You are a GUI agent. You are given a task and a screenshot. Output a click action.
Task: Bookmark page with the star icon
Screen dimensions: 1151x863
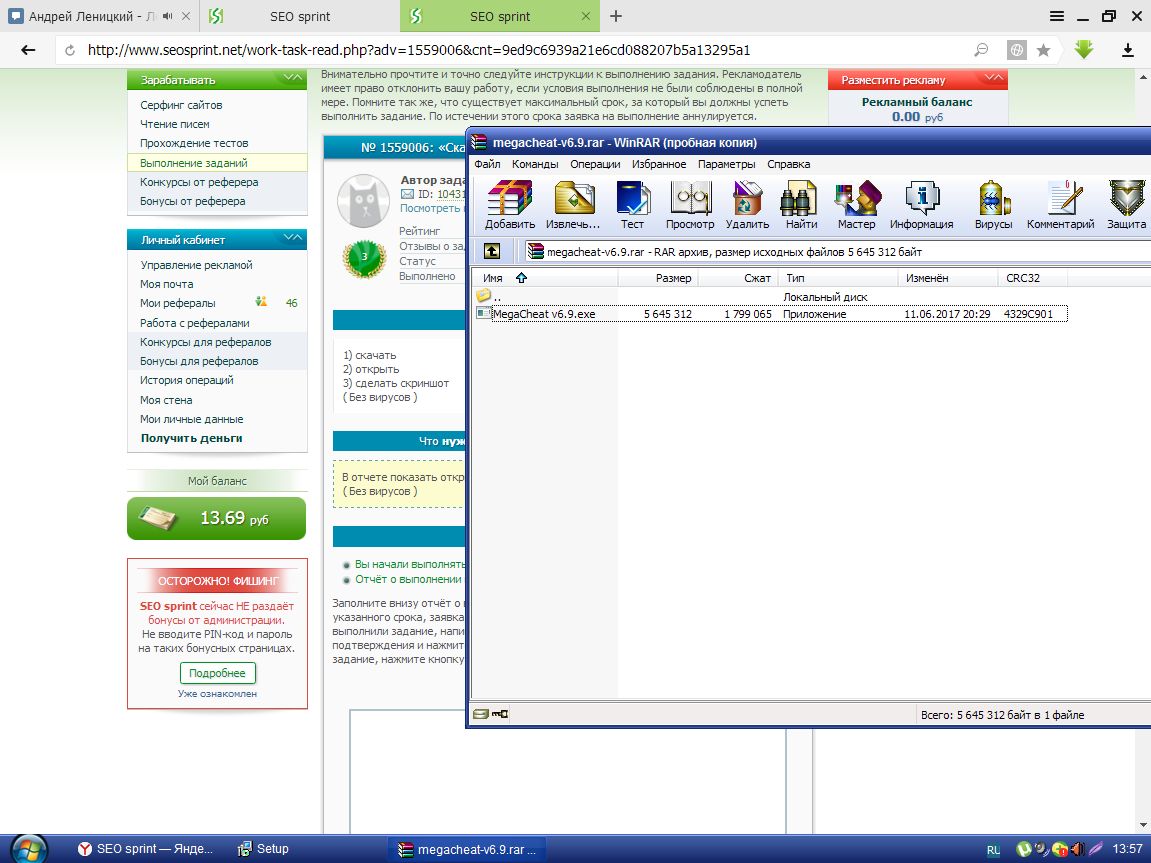pos(1043,50)
